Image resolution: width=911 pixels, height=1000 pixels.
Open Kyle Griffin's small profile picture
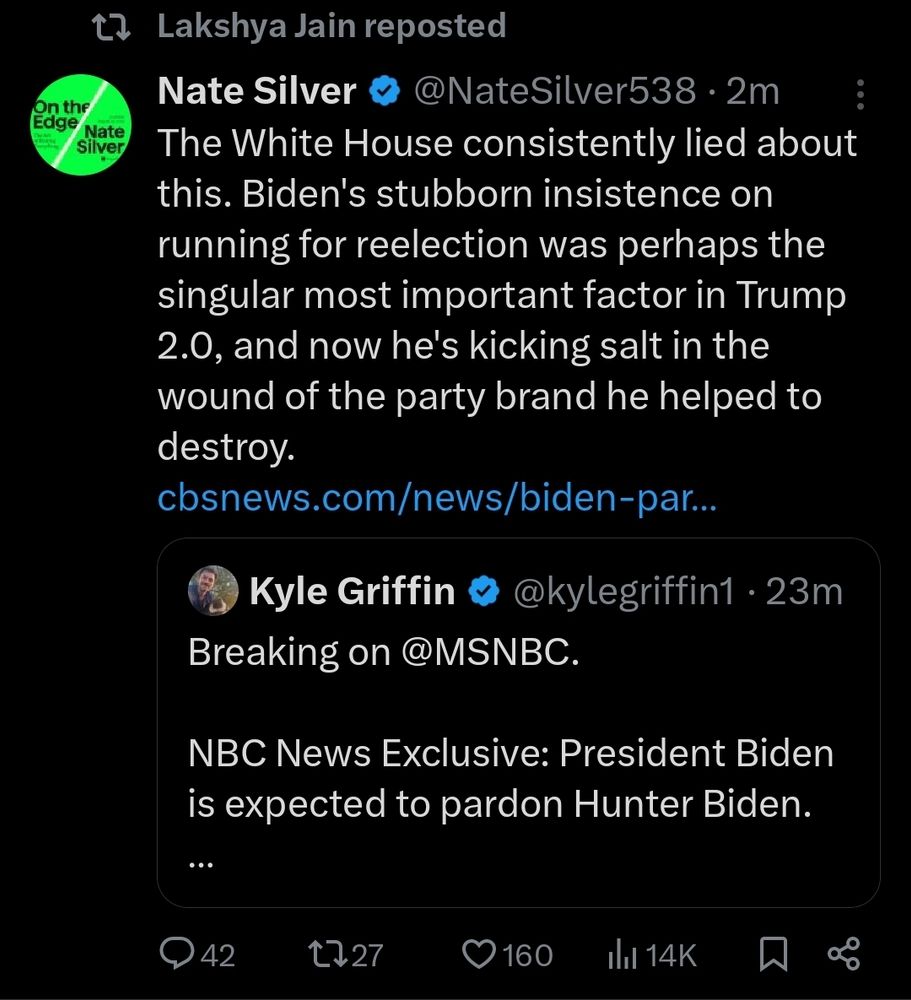click(212, 590)
